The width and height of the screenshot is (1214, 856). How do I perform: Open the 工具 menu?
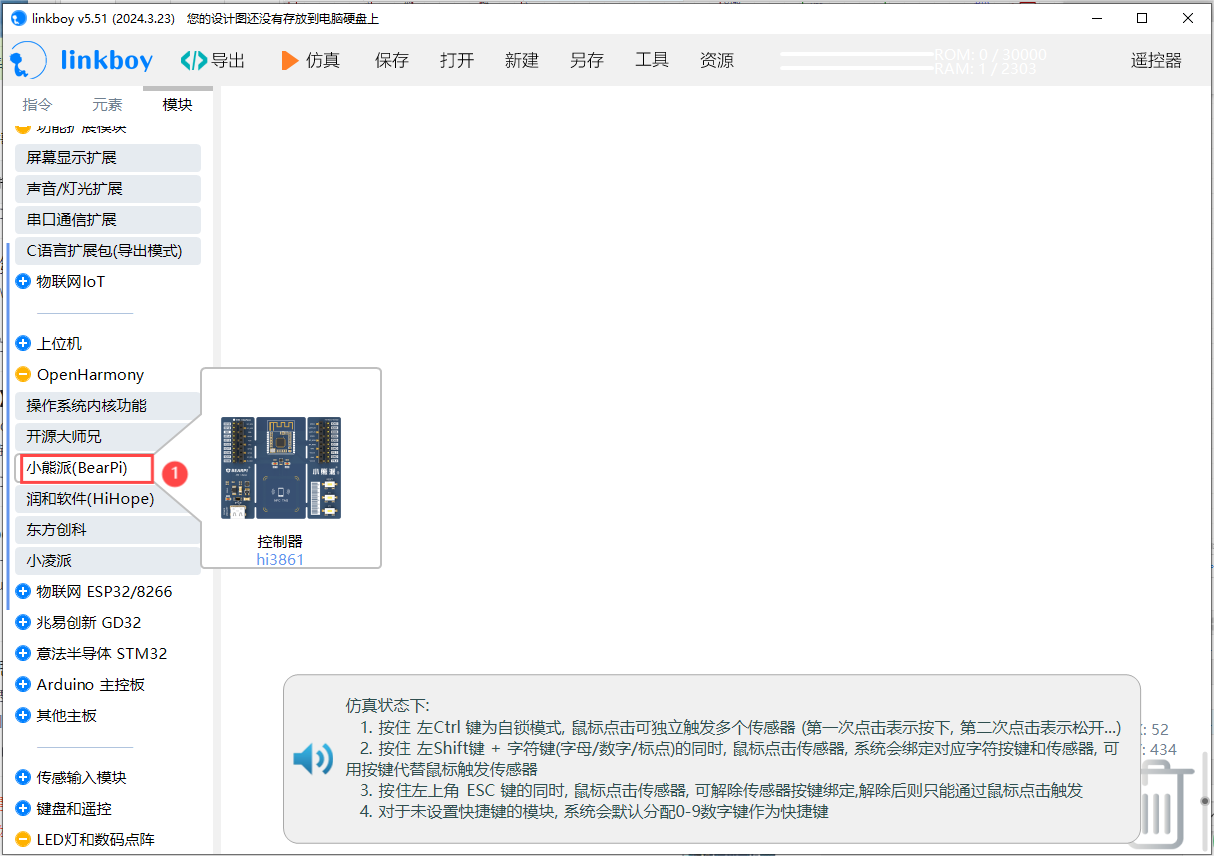tap(652, 61)
